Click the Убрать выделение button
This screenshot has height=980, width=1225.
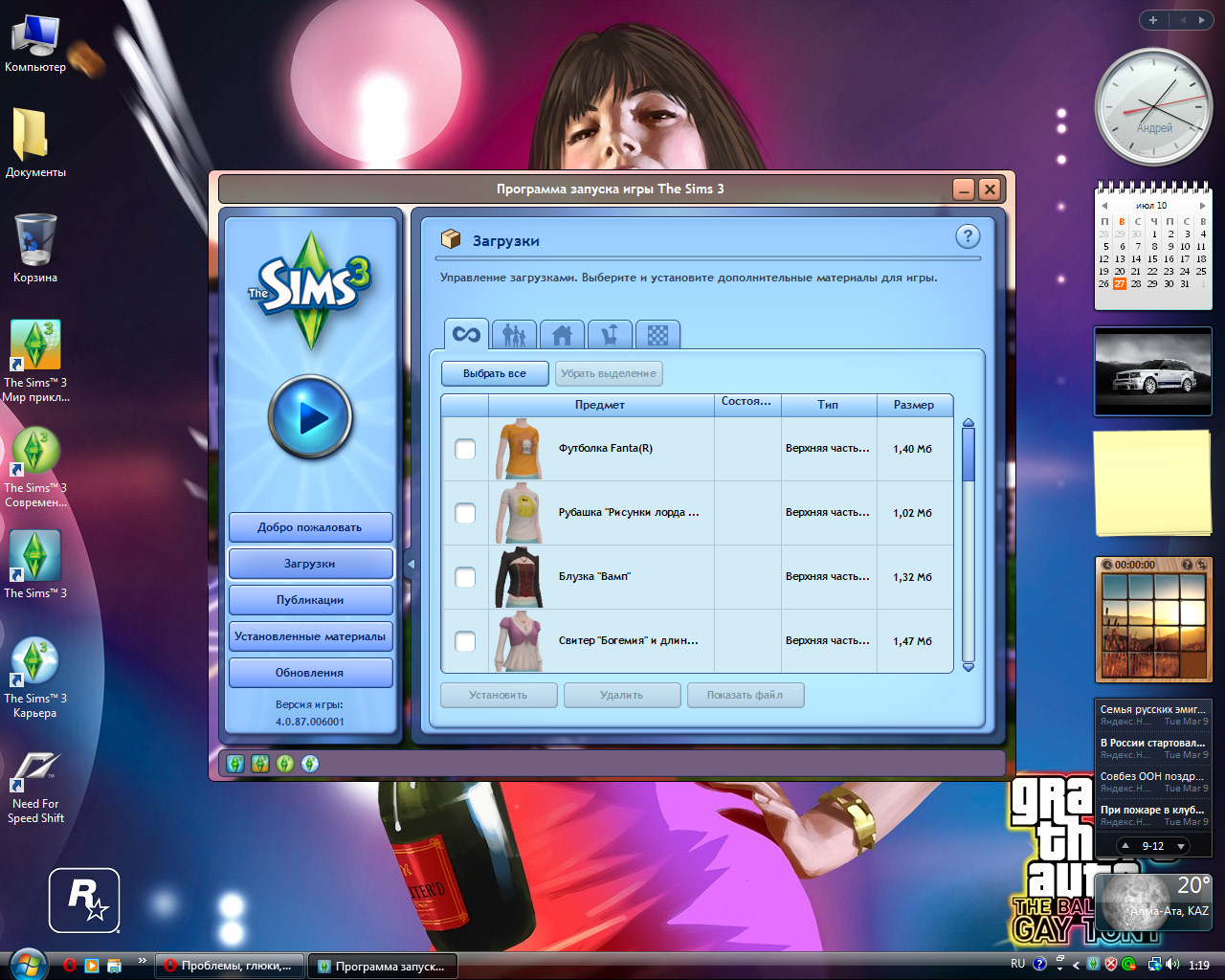[609, 373]
